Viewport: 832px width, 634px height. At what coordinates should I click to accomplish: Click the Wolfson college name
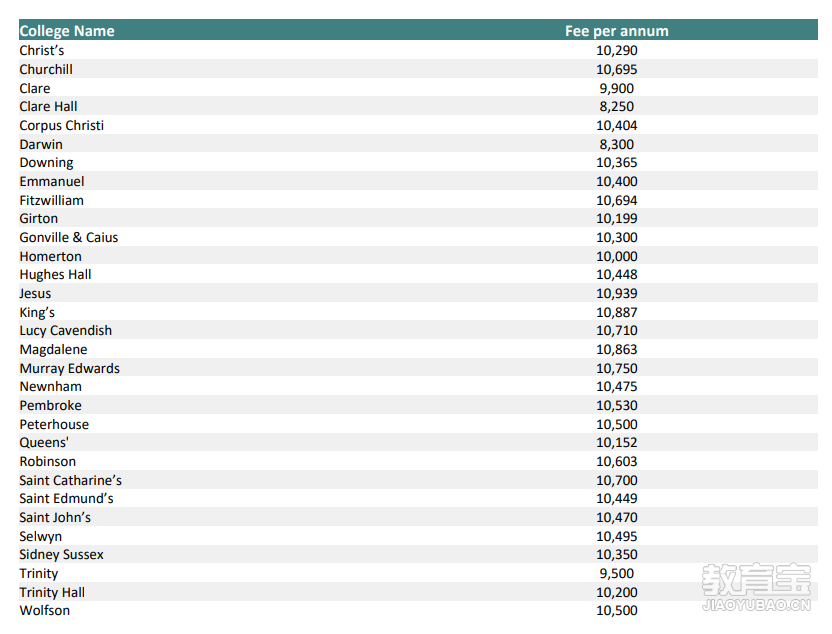[45, 611]
